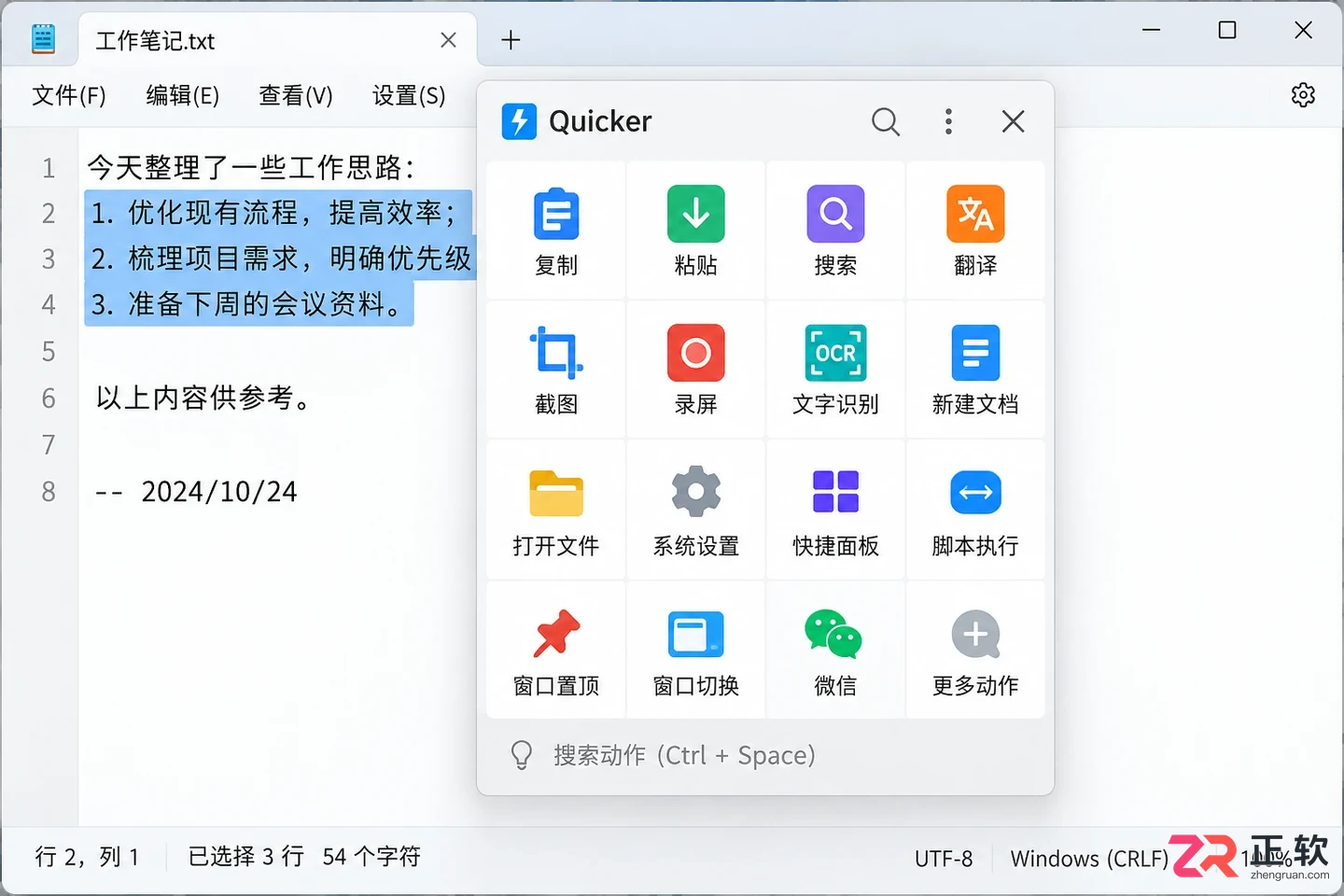
Task: Open the three-dot menu in Quicker header
Action: (x=948, y=121)
